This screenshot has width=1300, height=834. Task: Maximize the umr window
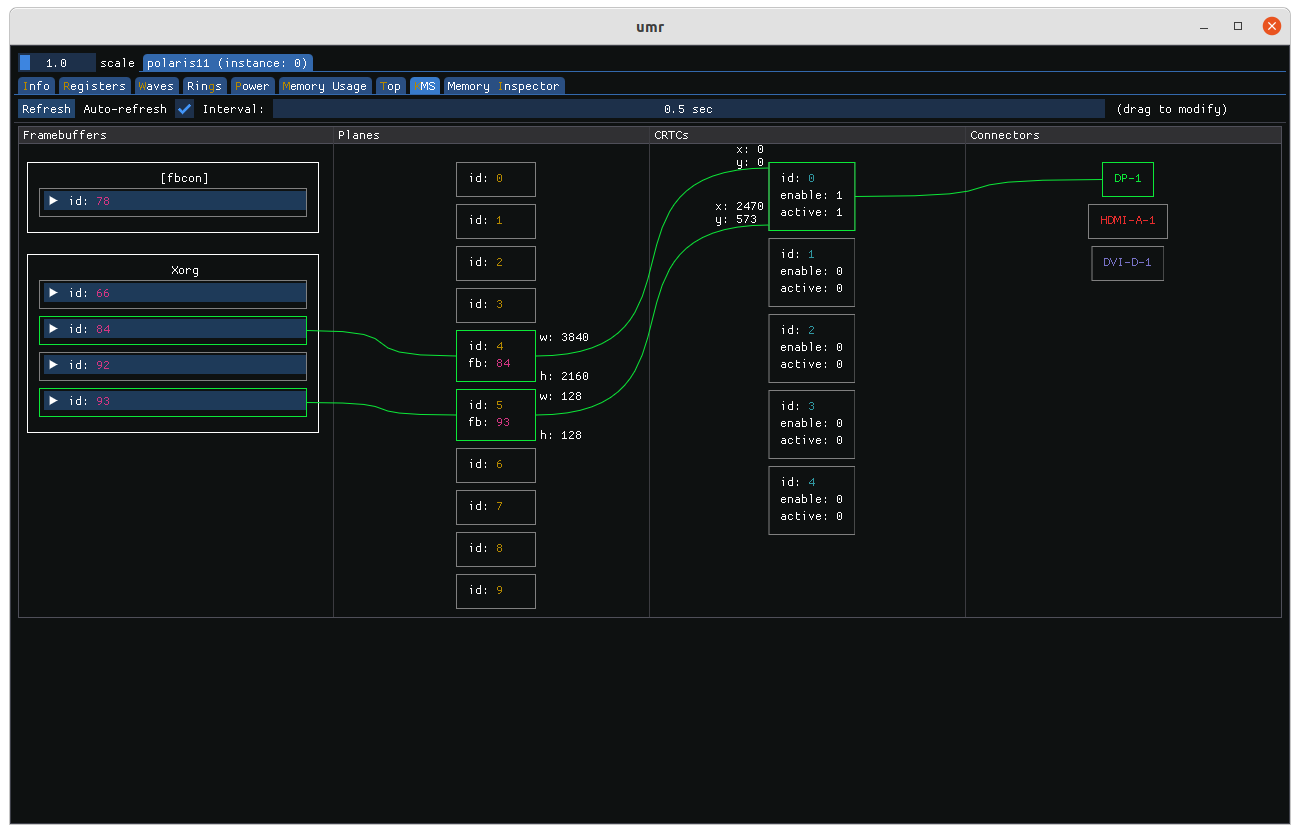click(1238, 26)
